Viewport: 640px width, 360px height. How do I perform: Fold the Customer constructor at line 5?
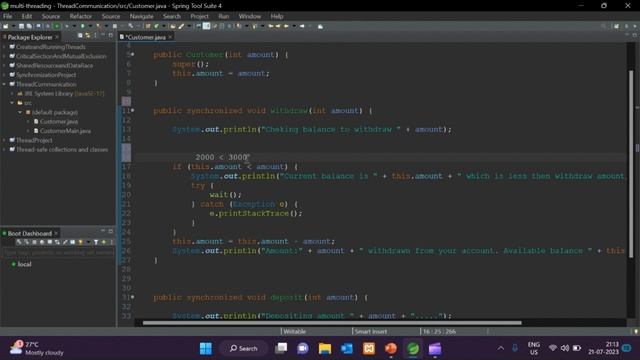click(x=133, y=54)
